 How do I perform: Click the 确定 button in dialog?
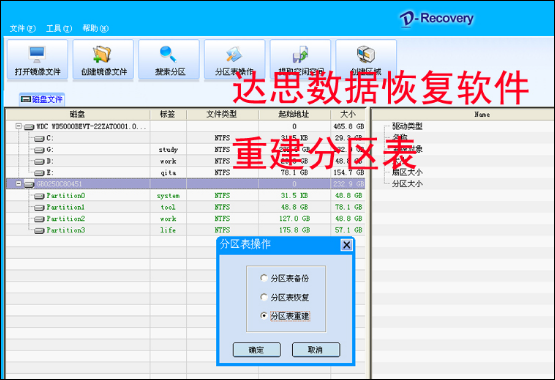[x=257, y=350]
